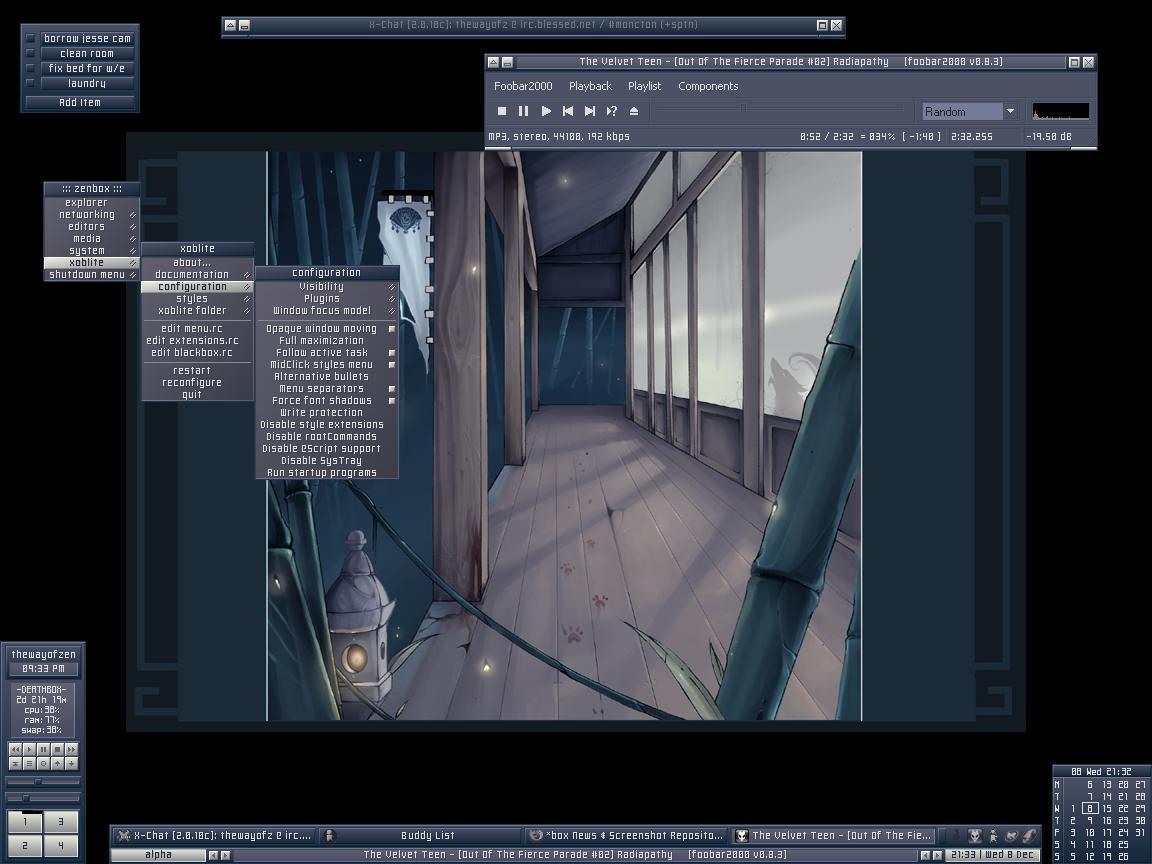Expand the media submenu in zenbox
1152x864 pixels.
pos(91,238)
